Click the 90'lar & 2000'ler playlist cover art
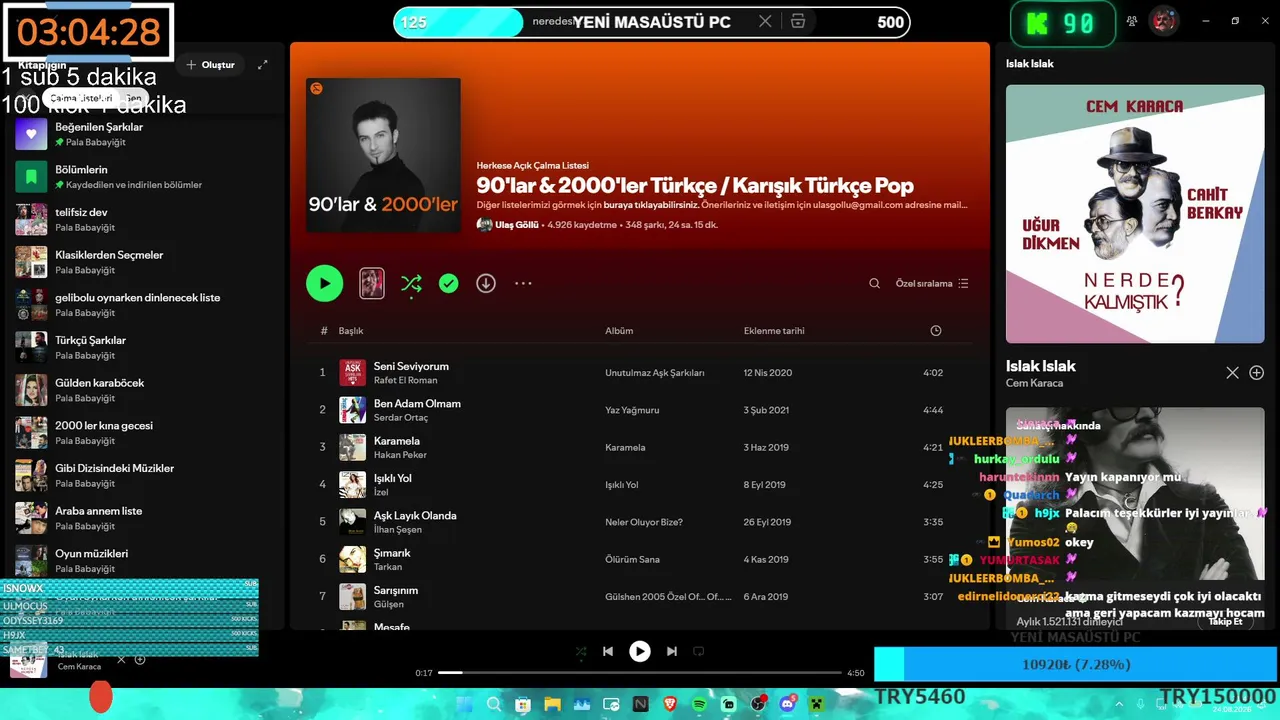This screenshot has height=720, width=1280. [x=383, y=155]
